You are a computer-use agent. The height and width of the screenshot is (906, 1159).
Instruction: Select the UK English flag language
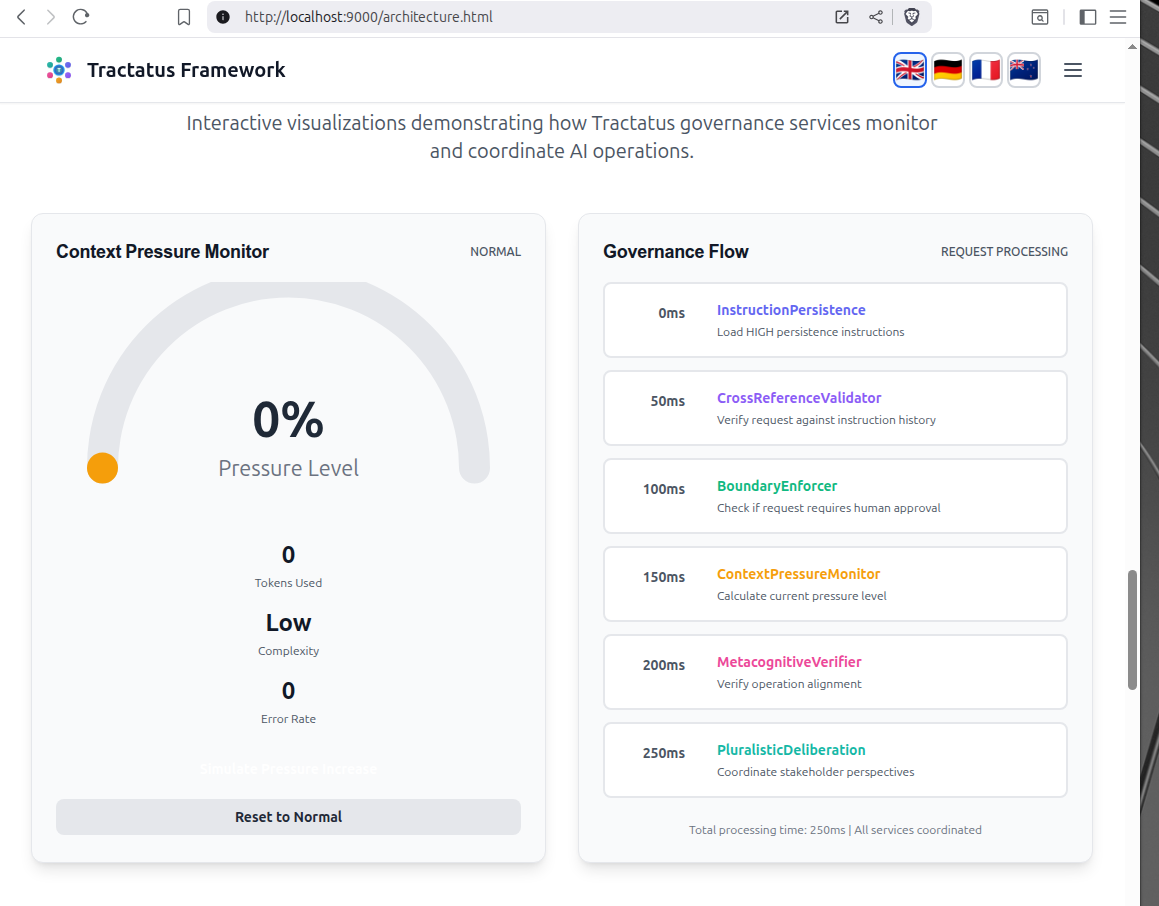point(909,70)
